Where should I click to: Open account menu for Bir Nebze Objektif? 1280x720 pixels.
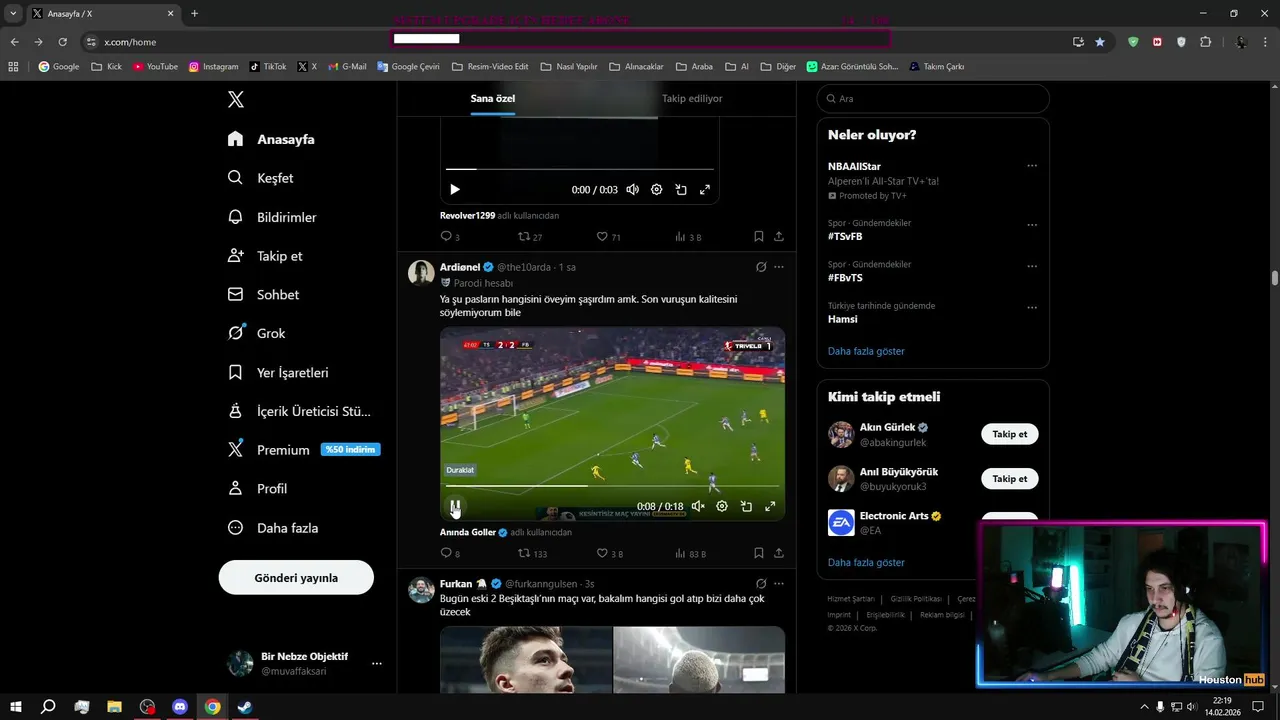click(376, 663)
